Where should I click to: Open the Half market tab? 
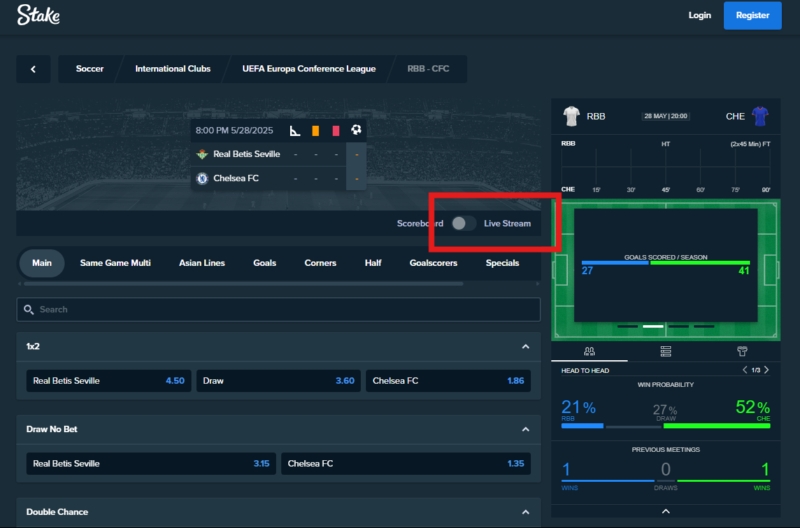pyautogui.click(x=373, y=263)
